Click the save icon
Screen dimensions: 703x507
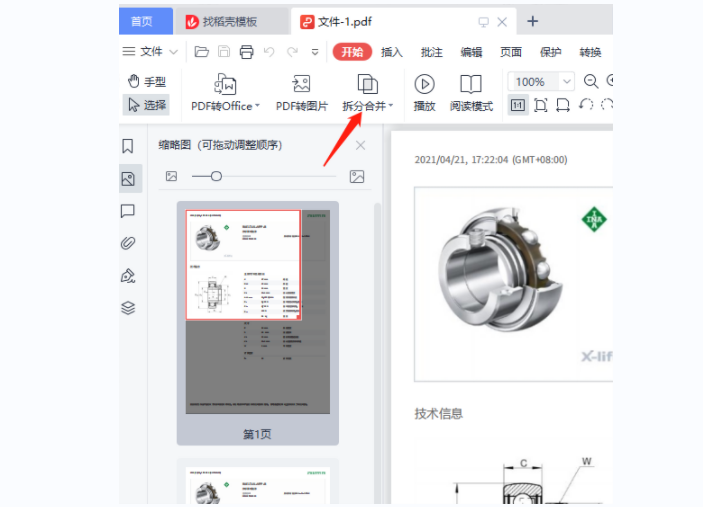click(x=224, y=52)
